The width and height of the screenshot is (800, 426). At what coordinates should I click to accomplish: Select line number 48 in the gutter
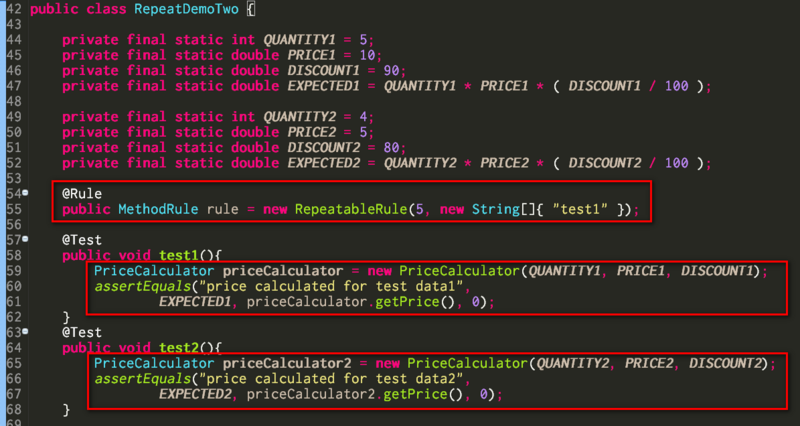tap(14, 102)
